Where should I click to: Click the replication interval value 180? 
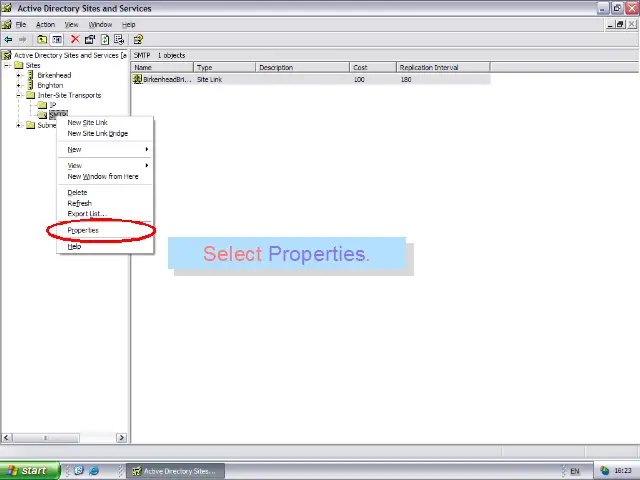pos(406,79)
